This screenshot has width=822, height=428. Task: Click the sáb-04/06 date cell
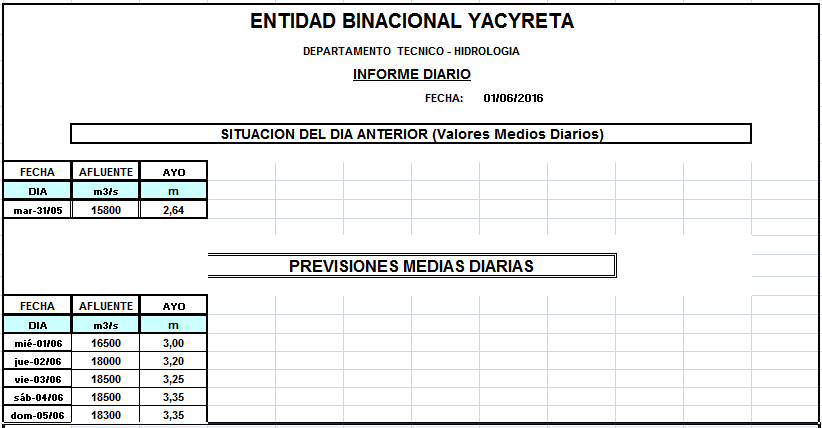(37, 397)
